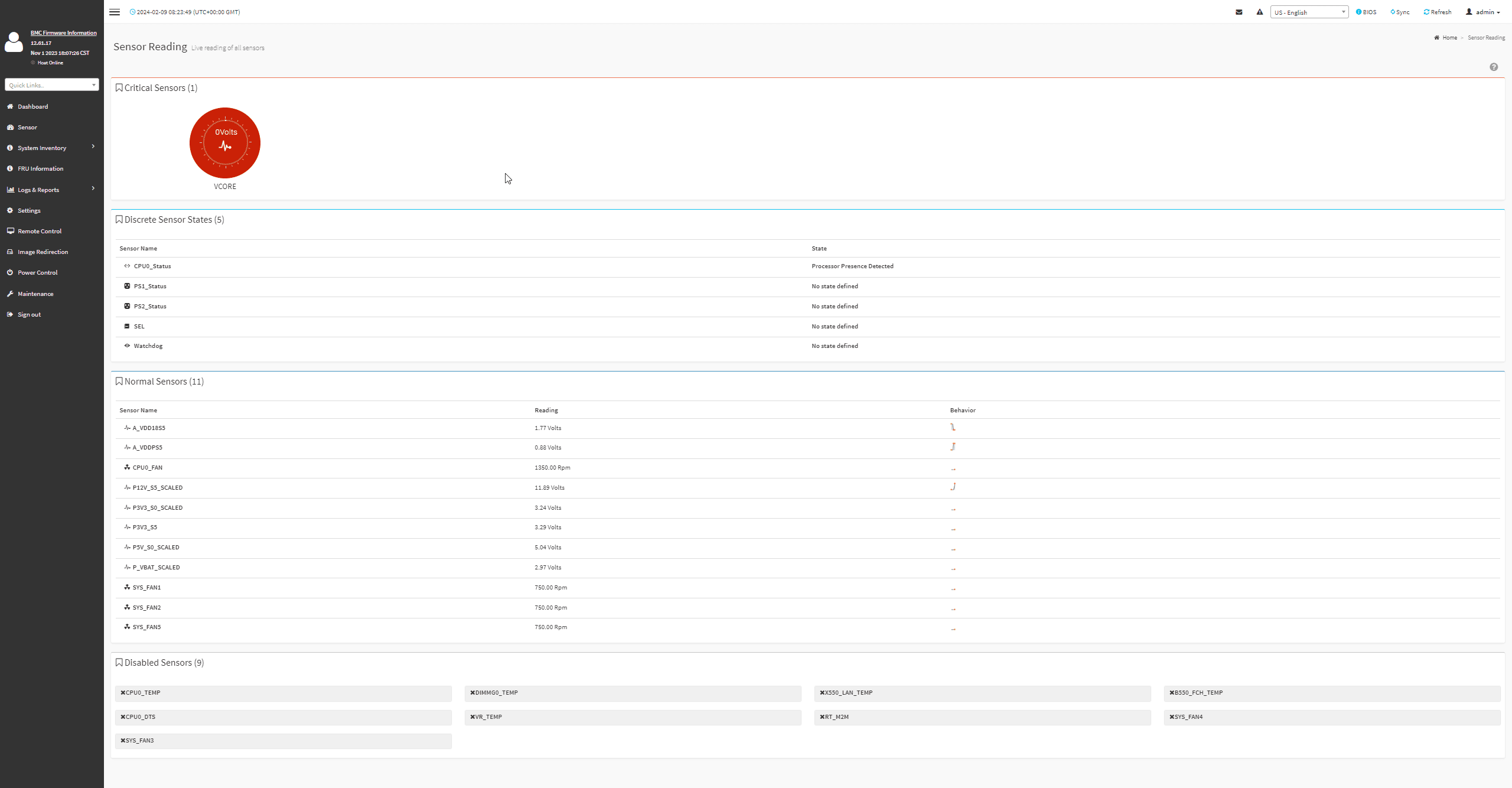Expand the admin user menu
Image resolution: width=1512 pixels, height=788 pixels.
click(1487, 12)
